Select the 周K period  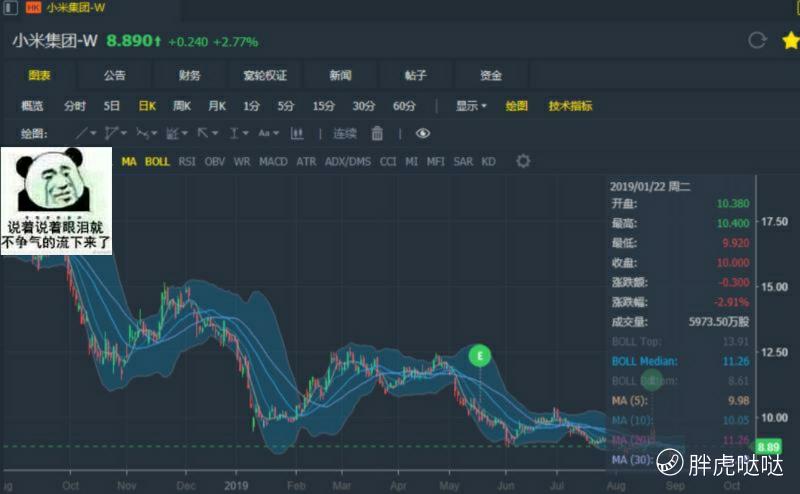pos(182,106)
